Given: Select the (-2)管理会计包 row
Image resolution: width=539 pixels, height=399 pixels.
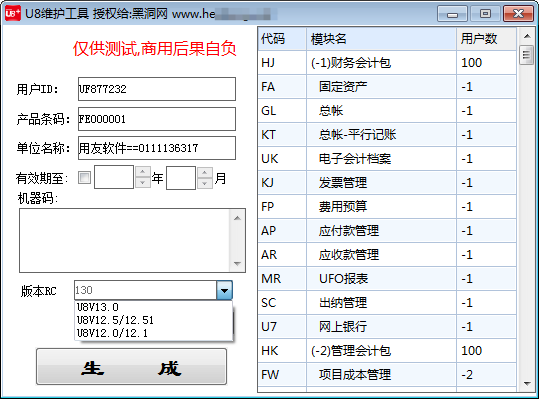Looking at the screenshot, I should [387, 351].
